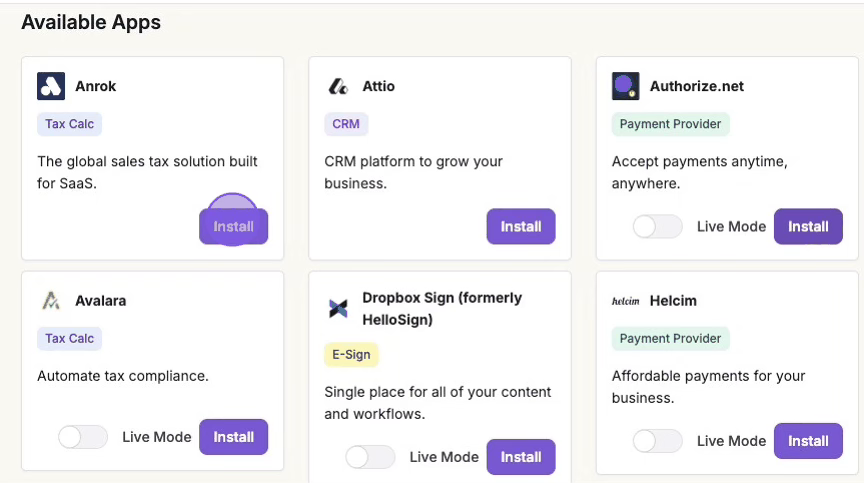
Task: Click the Attio app logo icon
Action: 338,87
